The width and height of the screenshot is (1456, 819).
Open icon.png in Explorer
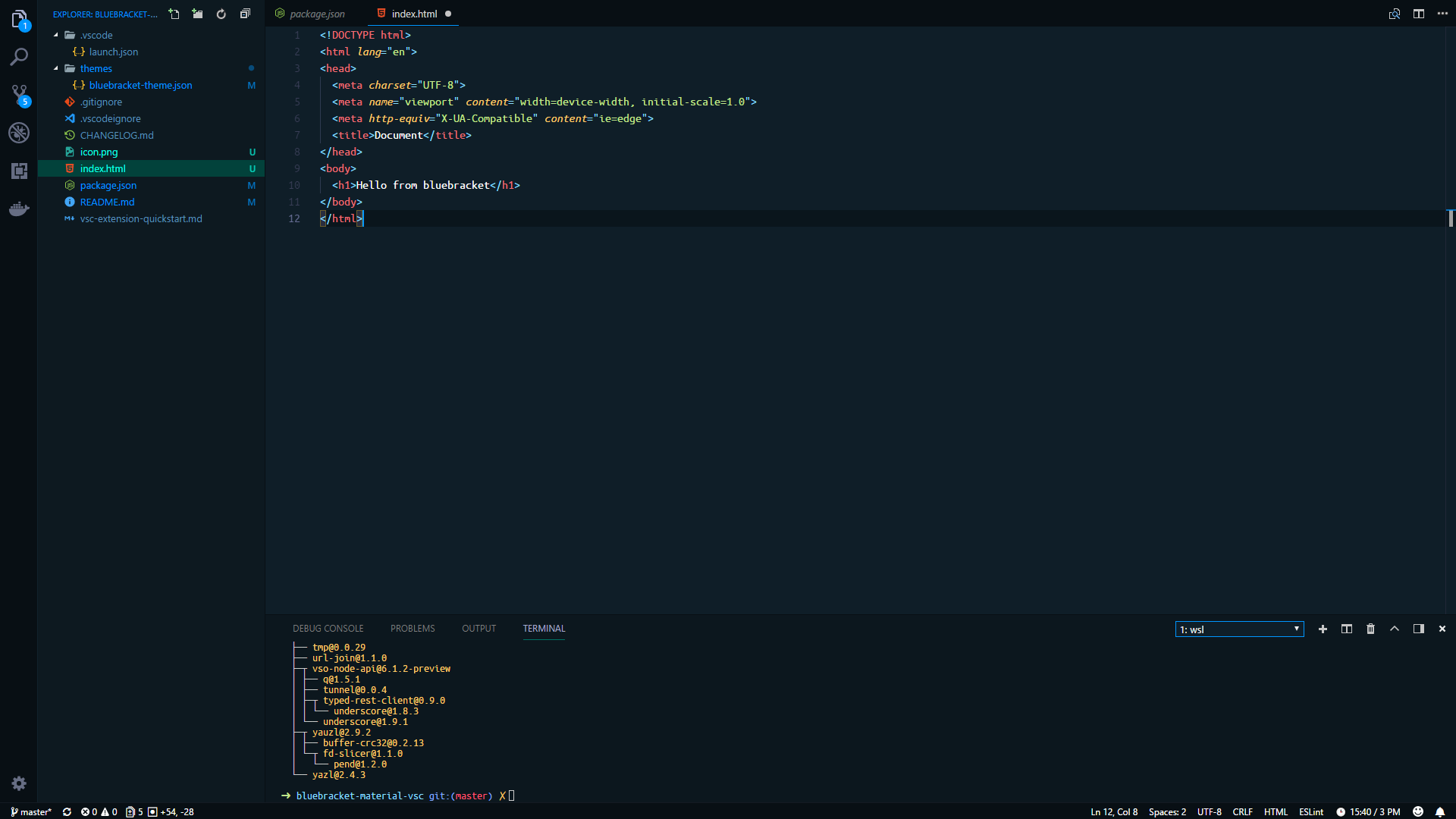[151, 152]
